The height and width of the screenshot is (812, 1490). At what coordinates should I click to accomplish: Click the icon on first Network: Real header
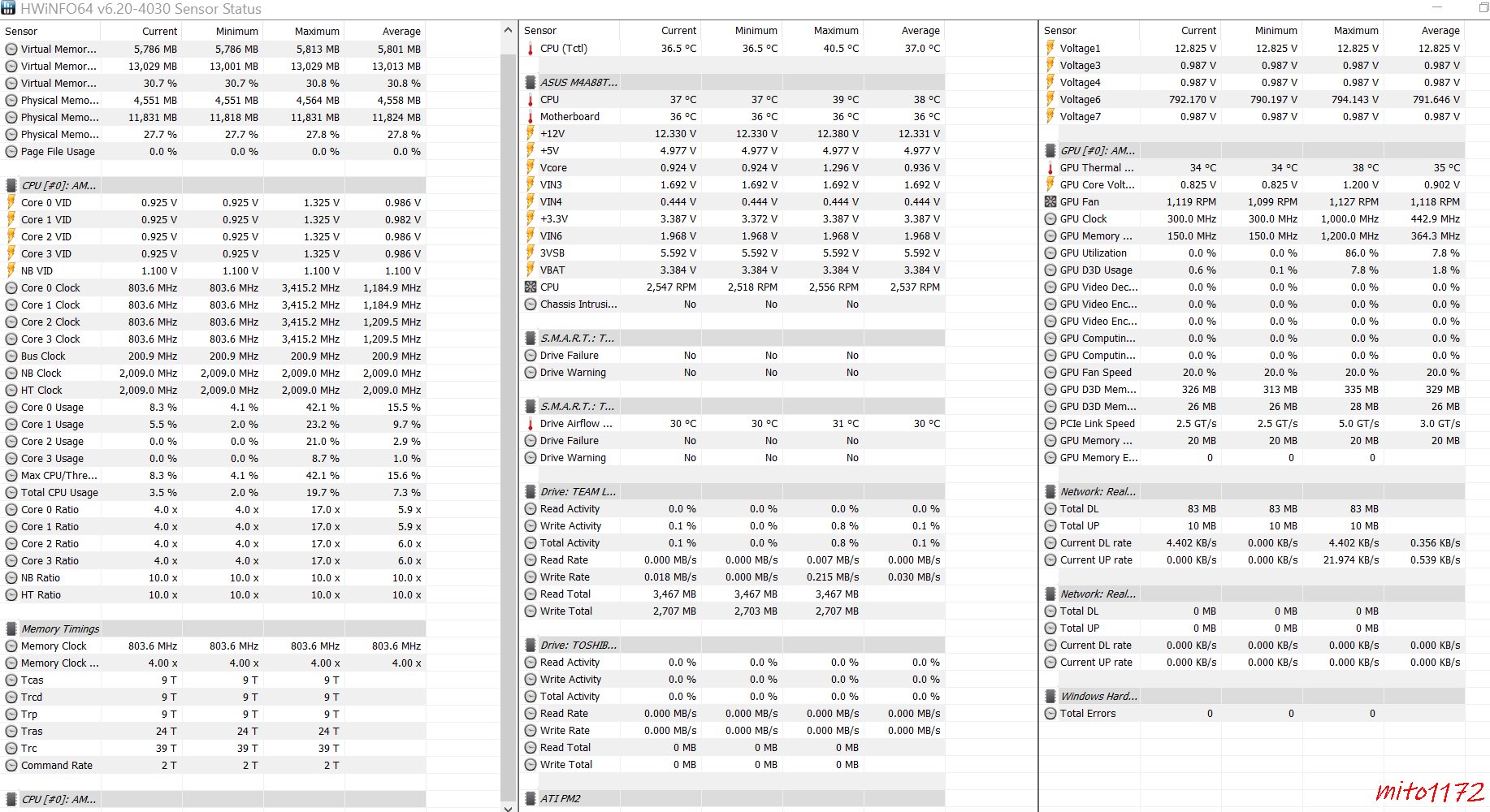click(1050, 491)
